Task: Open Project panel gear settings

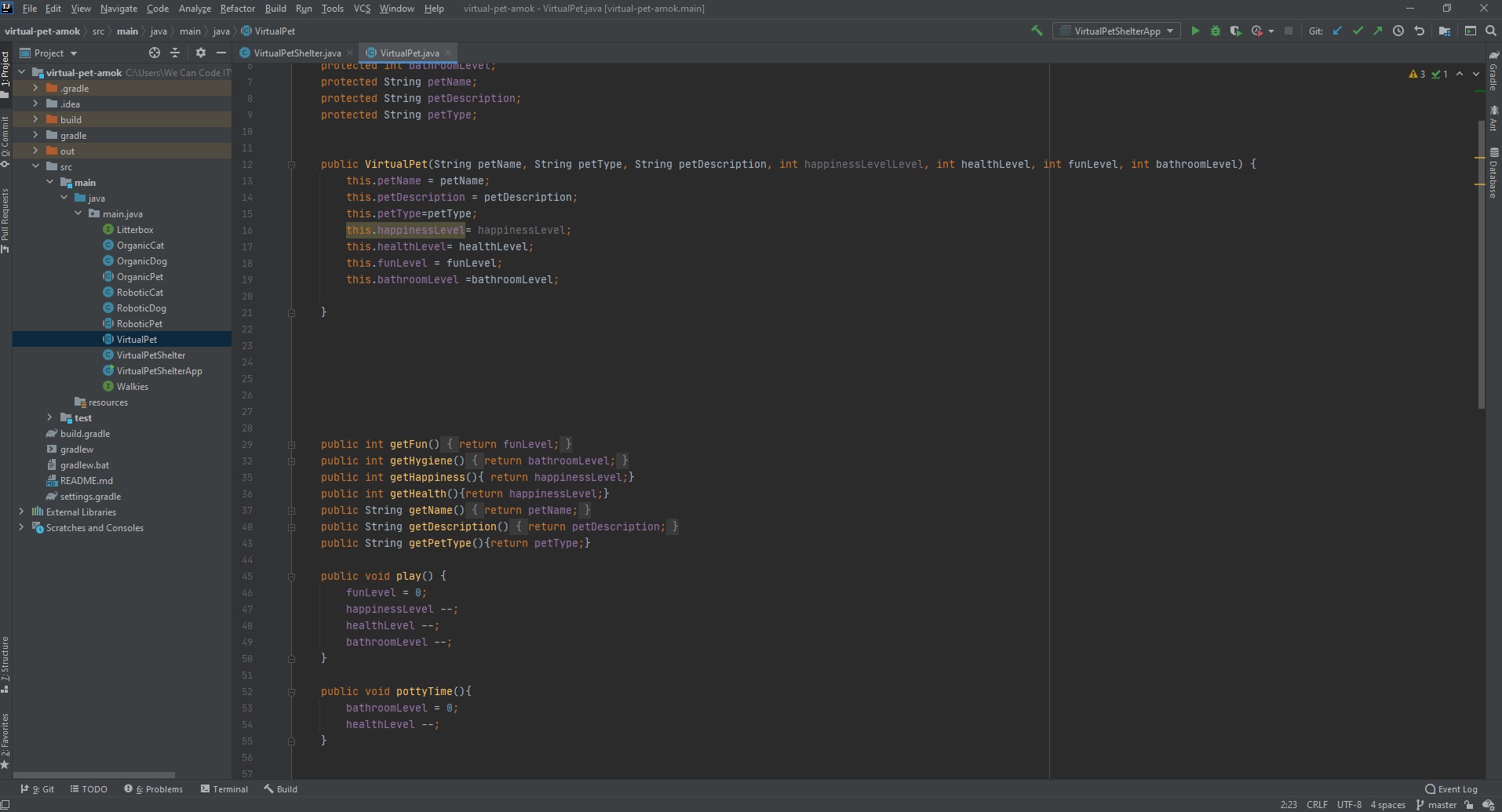Action: pyautogui.click(x=201, y=53)
